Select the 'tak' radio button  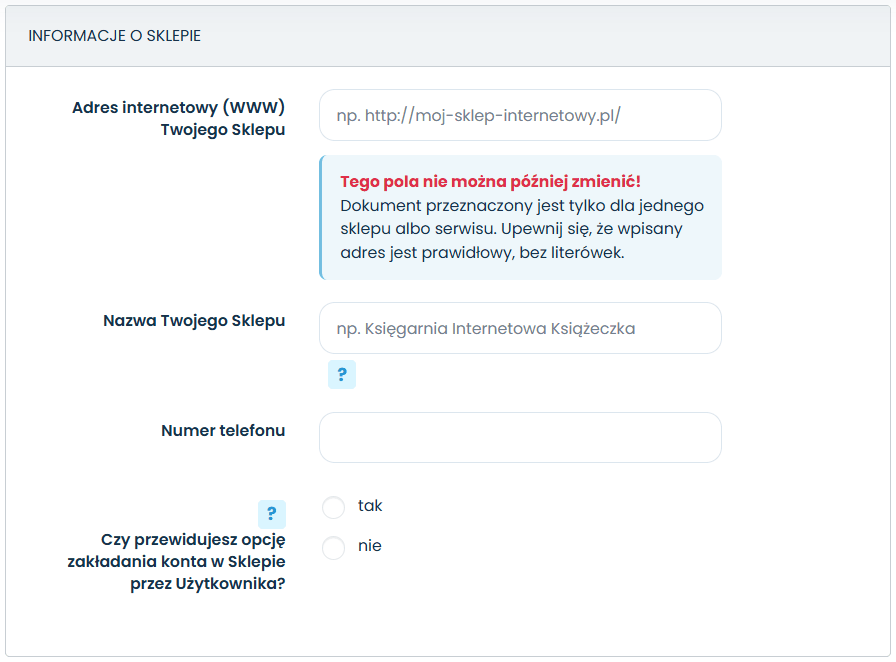click(x=334, y=507)
